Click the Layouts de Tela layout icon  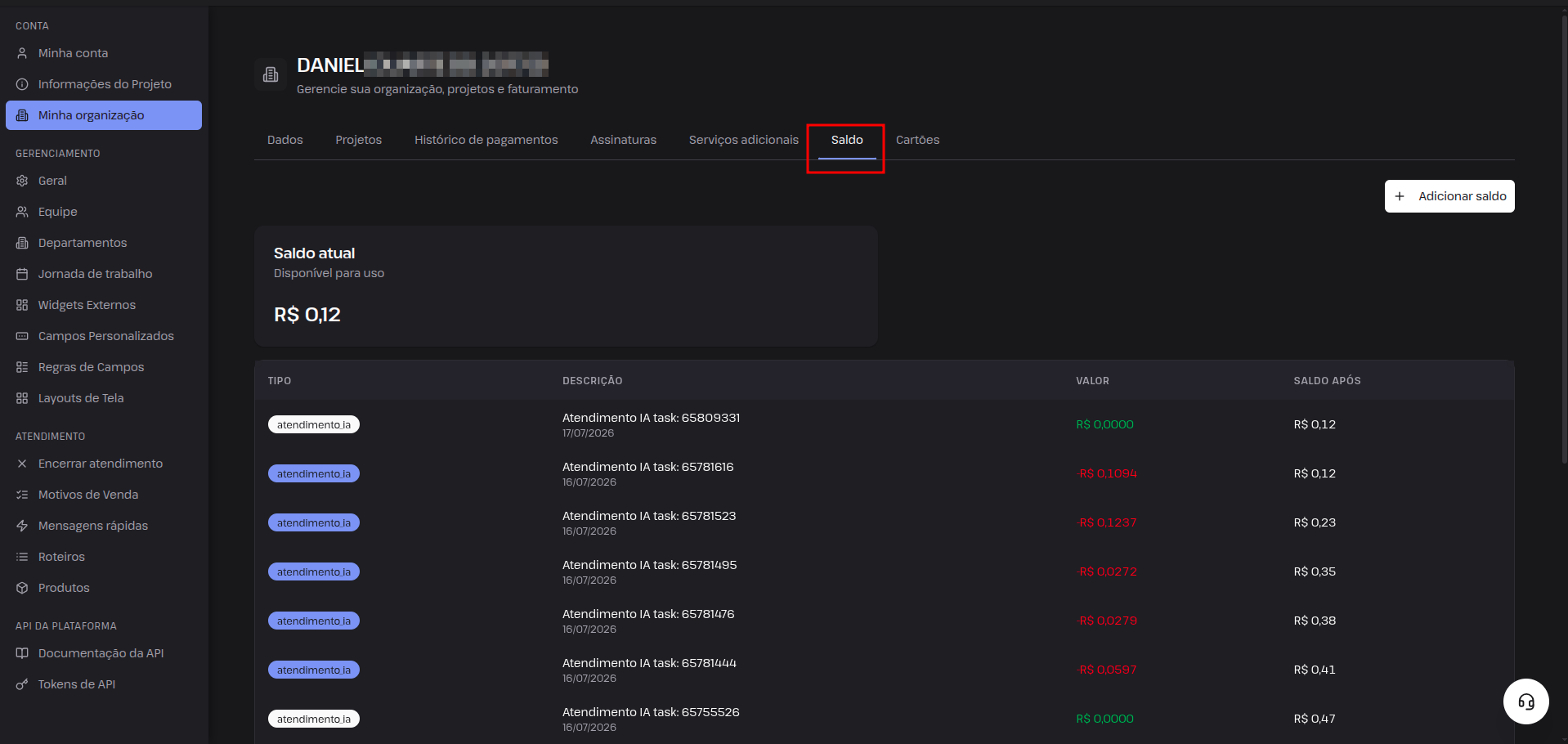[x=22, y=398]
